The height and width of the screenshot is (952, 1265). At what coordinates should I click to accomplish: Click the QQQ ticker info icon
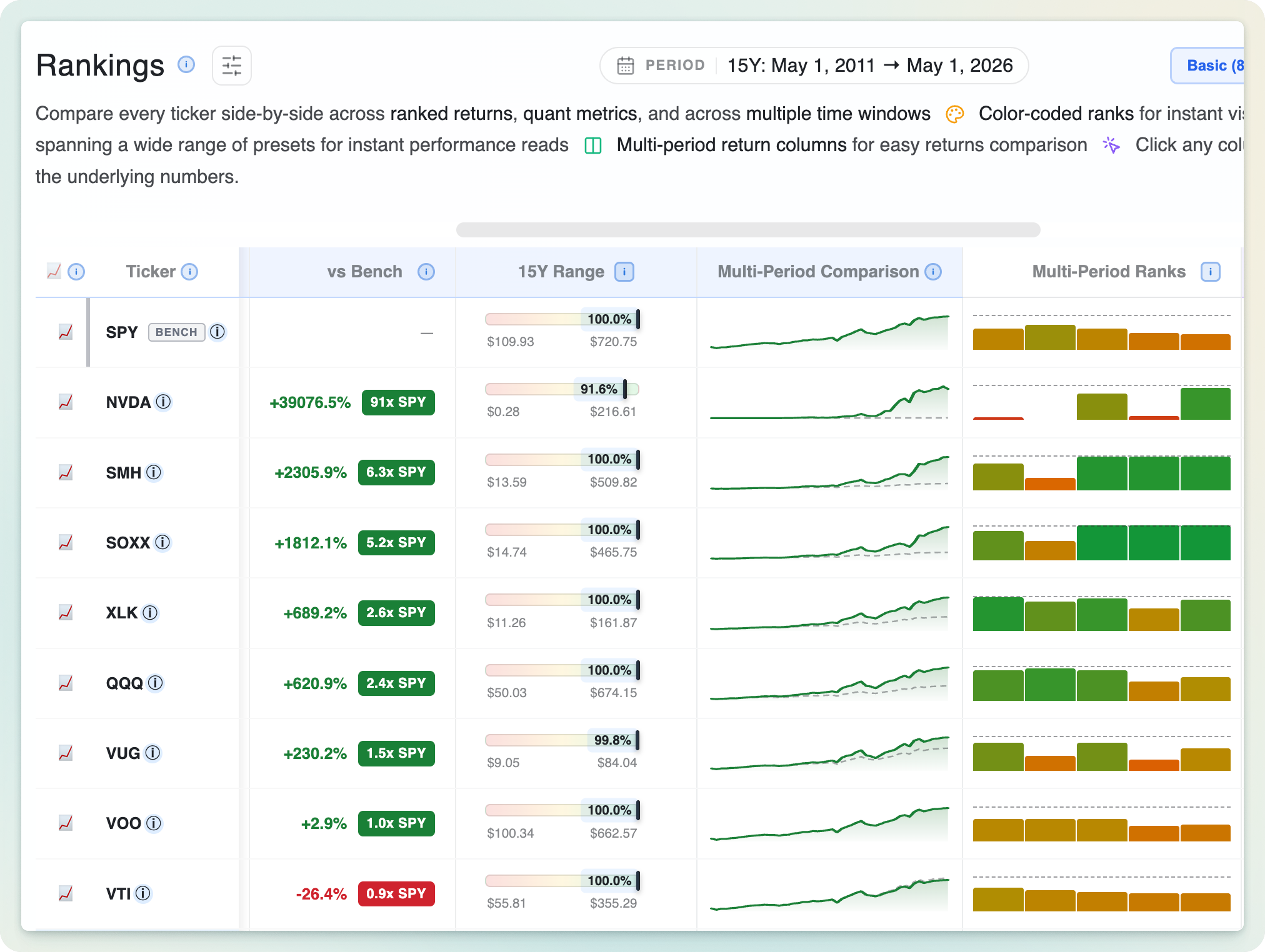[x=156, y=683]
